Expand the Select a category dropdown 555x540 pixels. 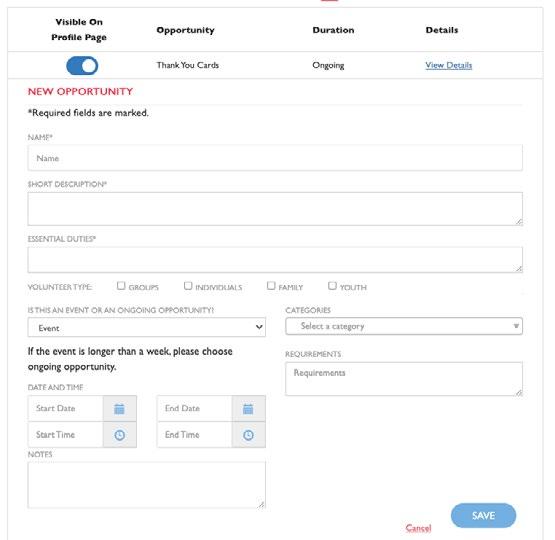(x=404, y=326)
